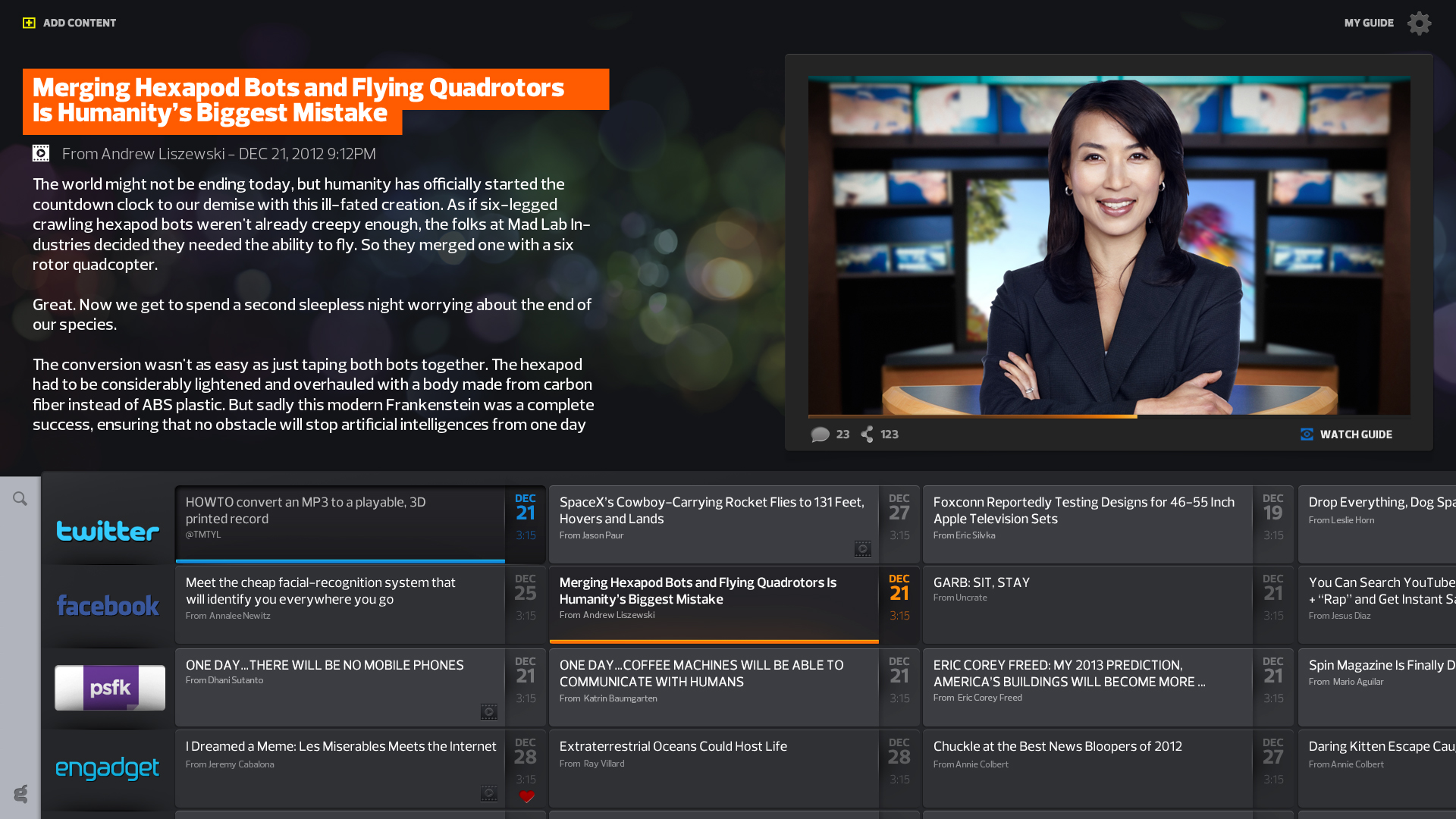Select the Facebook channel logo
This screenshot has width=1456, height=819.
pos(108,605)
